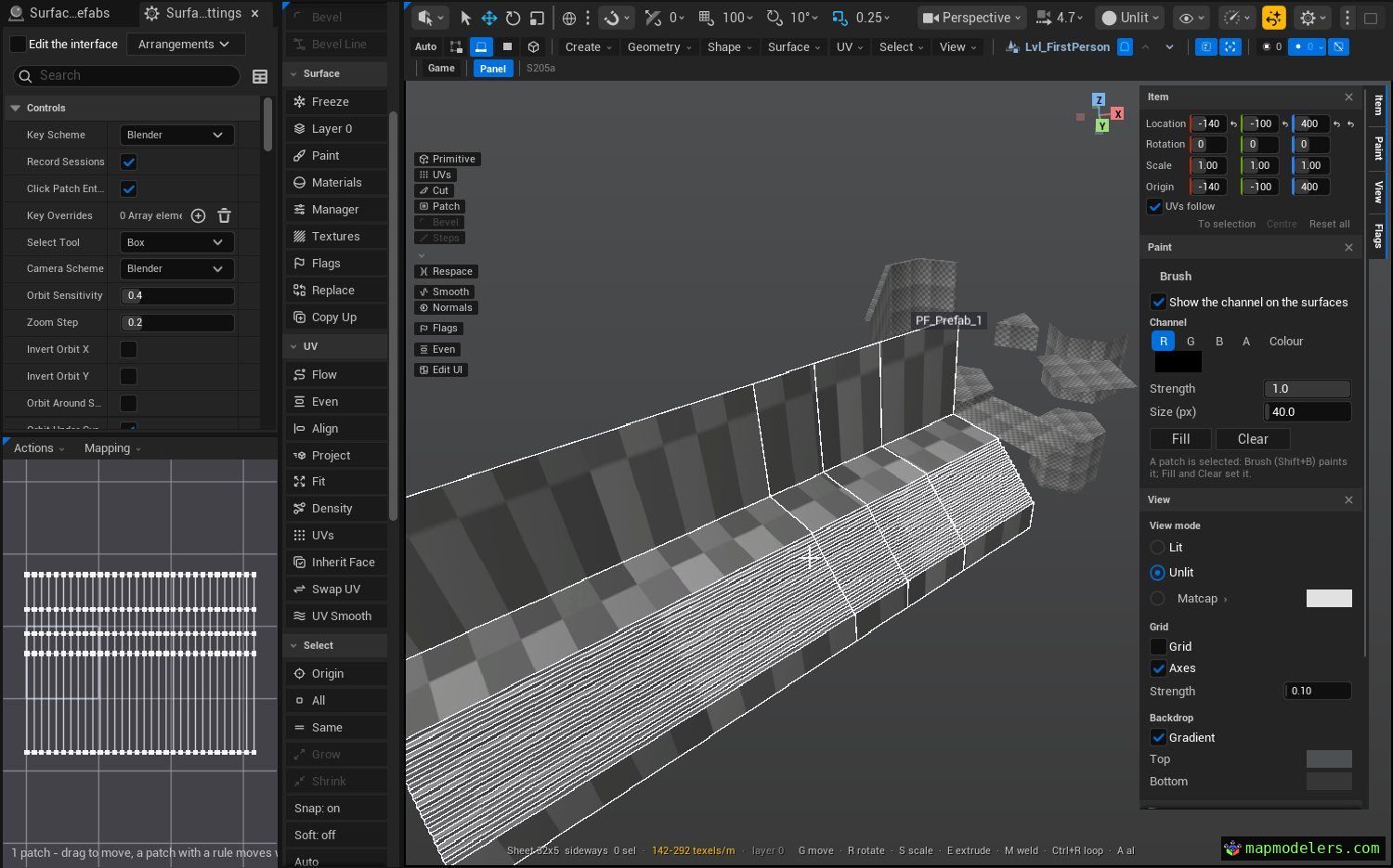Viewport: 1393px width, 868px height.
Task: Click the orange sparkle icon in toolbar
Action: (1274, 18)
